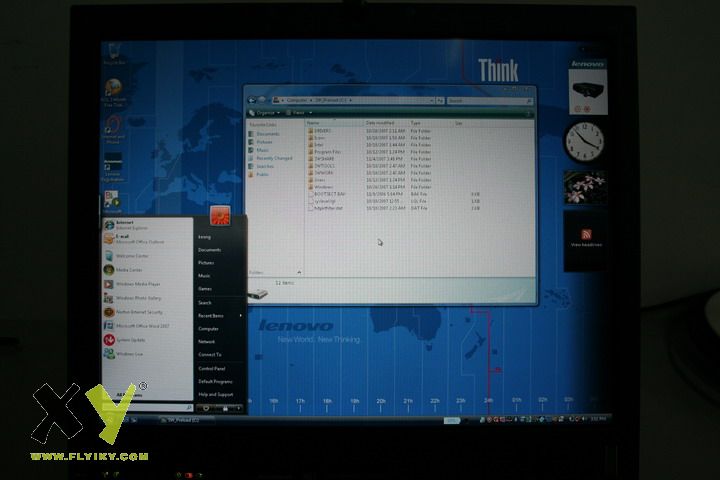720x480 pixels.
Task: Open Microsoft Office Word 2007
Action: click(147, 326)
